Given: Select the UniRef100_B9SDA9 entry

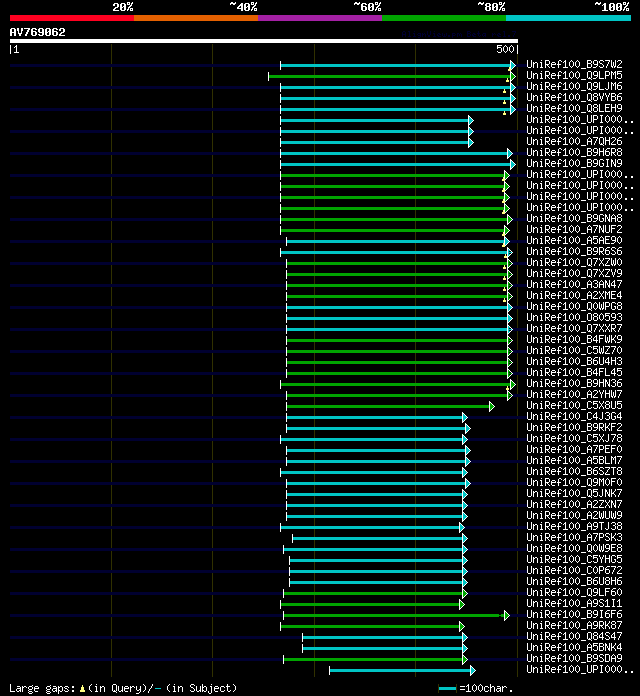Looking at the screenshot, I should [574, 659].
